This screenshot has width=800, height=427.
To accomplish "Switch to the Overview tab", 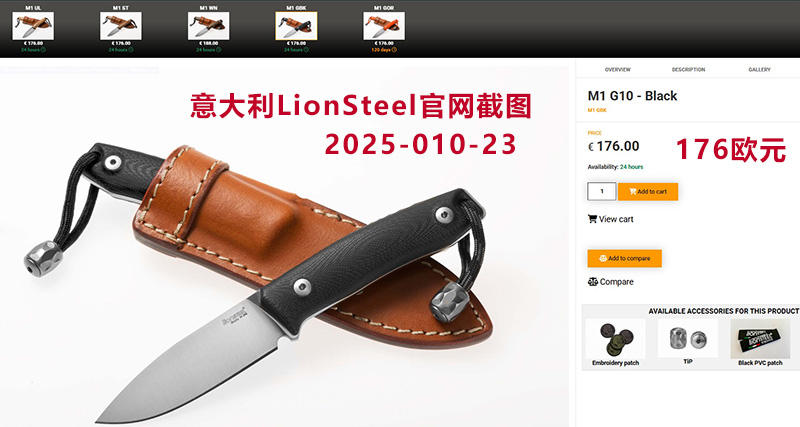I will tap(617, 69).
